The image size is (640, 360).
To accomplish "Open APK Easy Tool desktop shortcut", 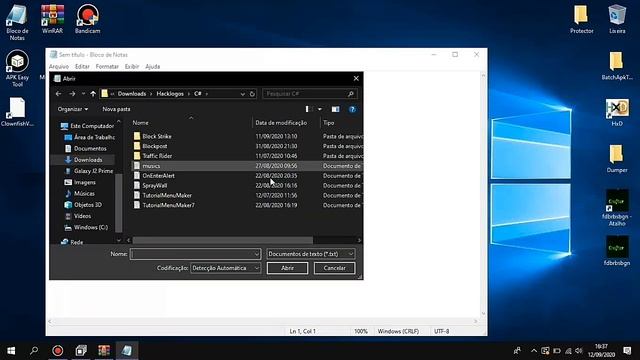I will [x=17, y=68].
